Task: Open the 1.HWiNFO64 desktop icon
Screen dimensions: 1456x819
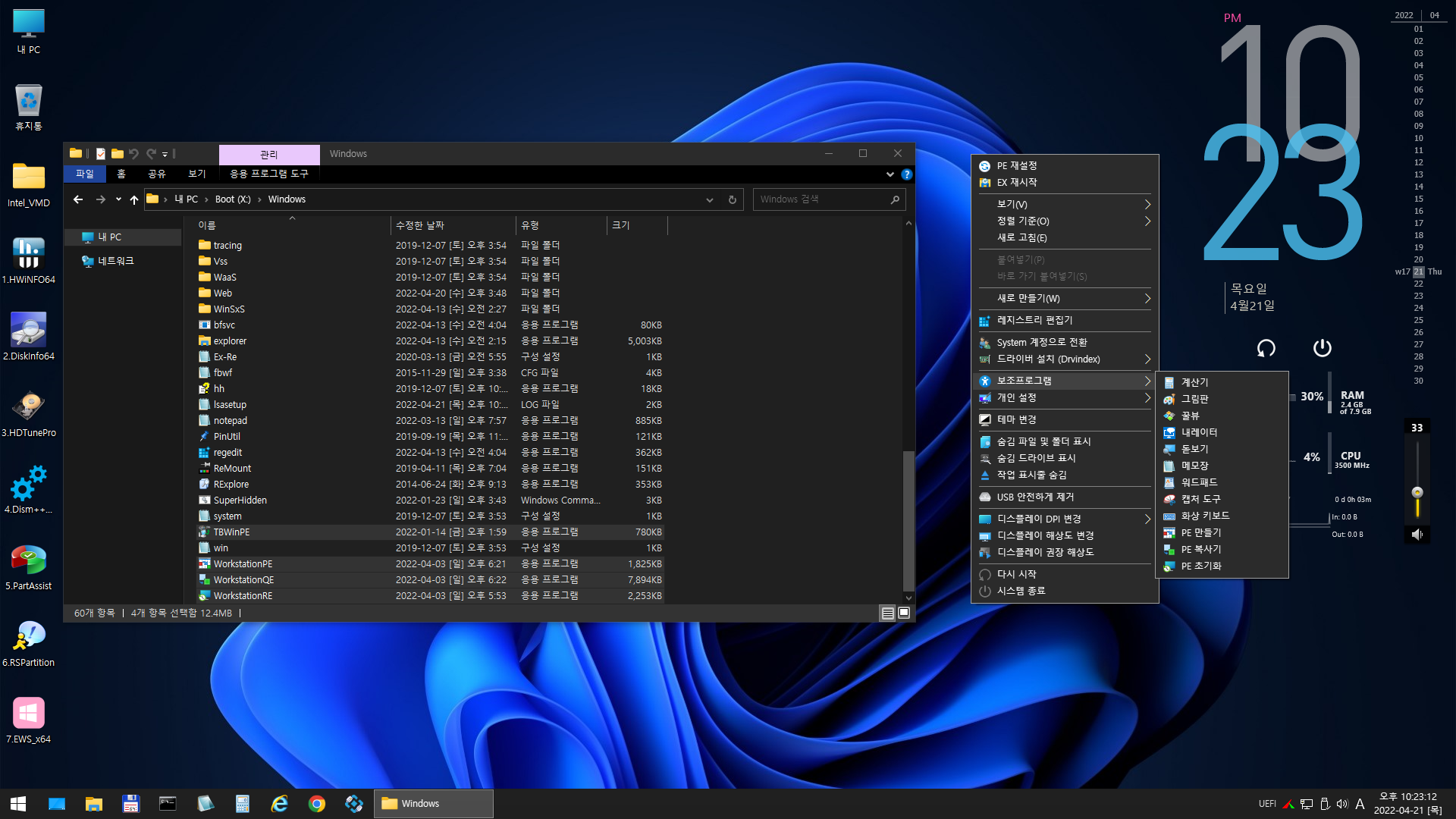Action: 29,260
